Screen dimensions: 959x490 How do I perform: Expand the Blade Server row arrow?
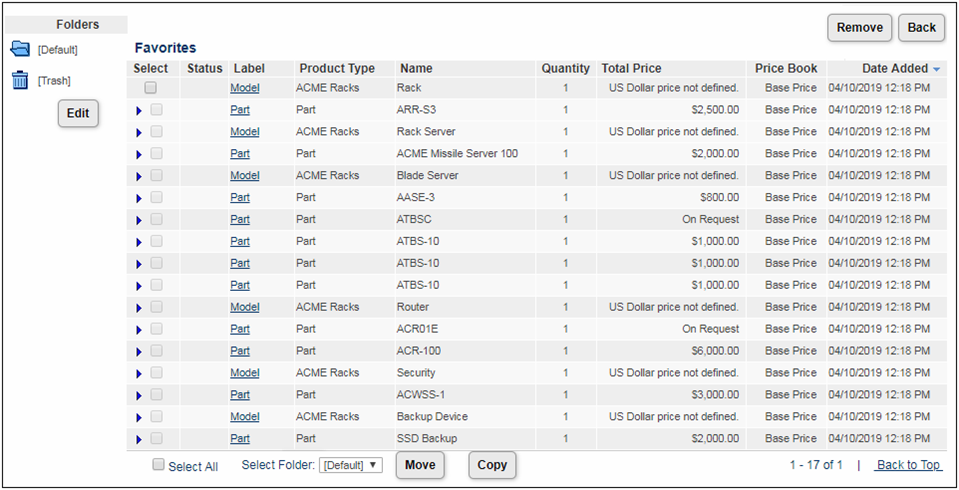pos(139,176)
